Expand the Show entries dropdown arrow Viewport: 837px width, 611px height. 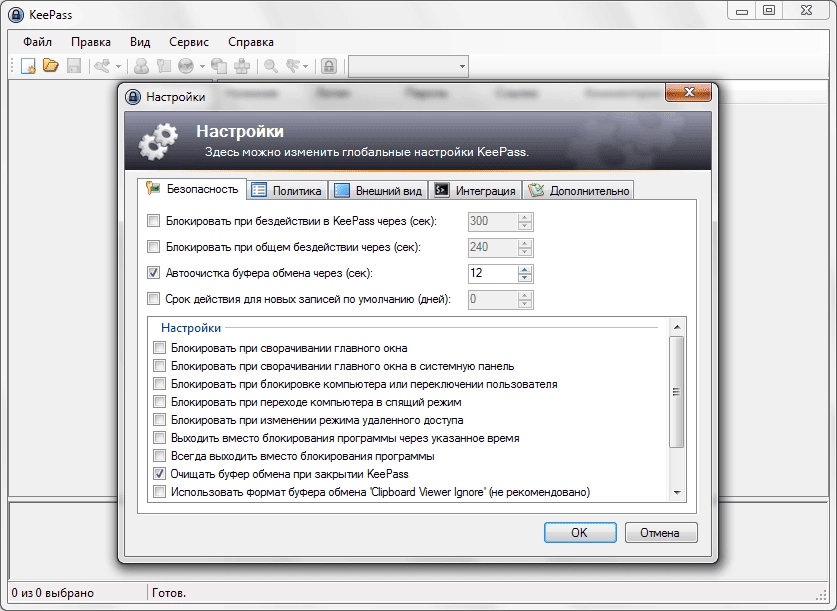tap(306, 67)
